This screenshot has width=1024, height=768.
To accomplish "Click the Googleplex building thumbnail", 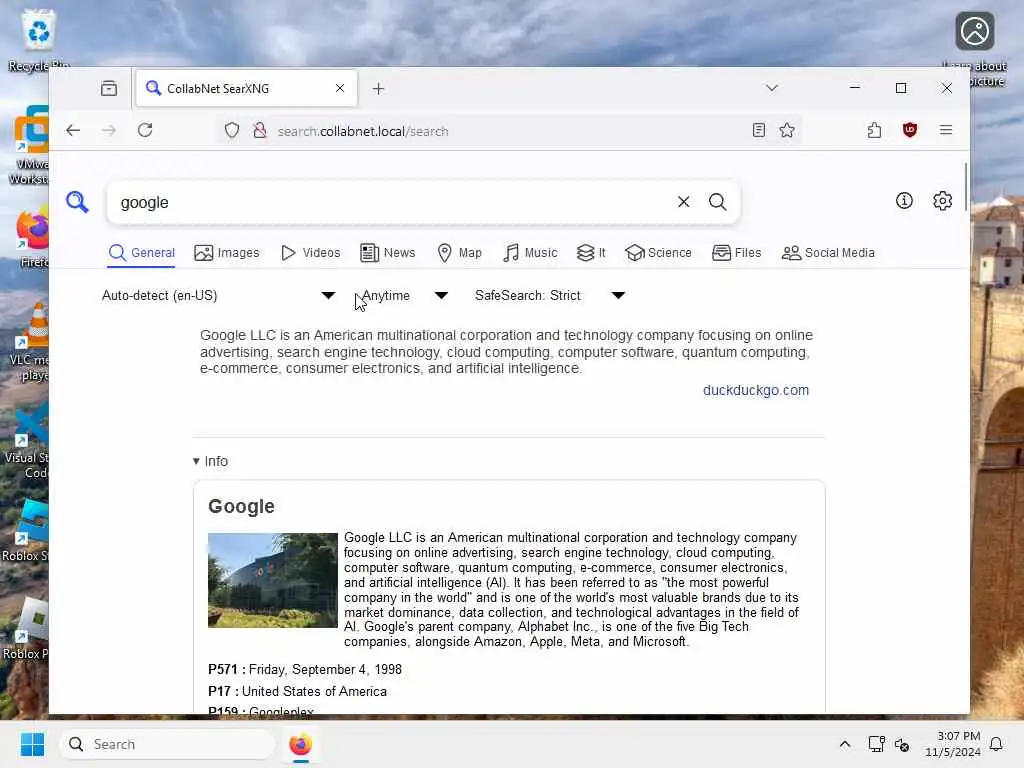I will pos(272,580).
